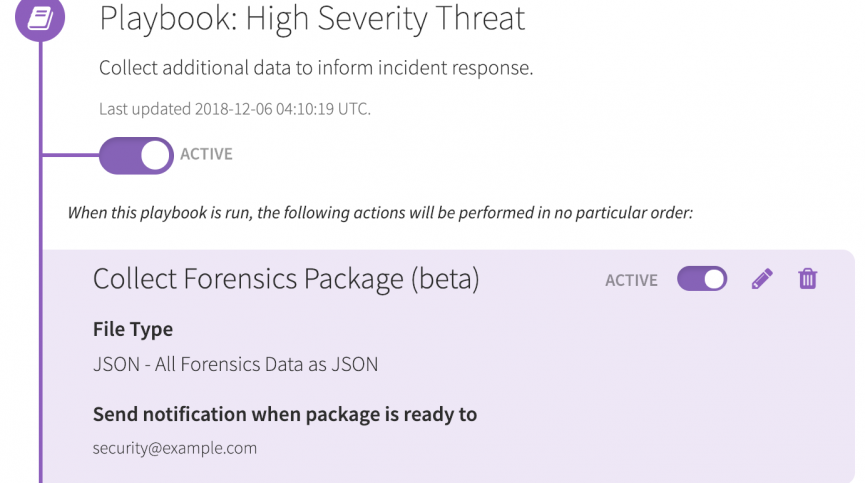Click the ACTIVE label beside playbook switch

[206, 155]
